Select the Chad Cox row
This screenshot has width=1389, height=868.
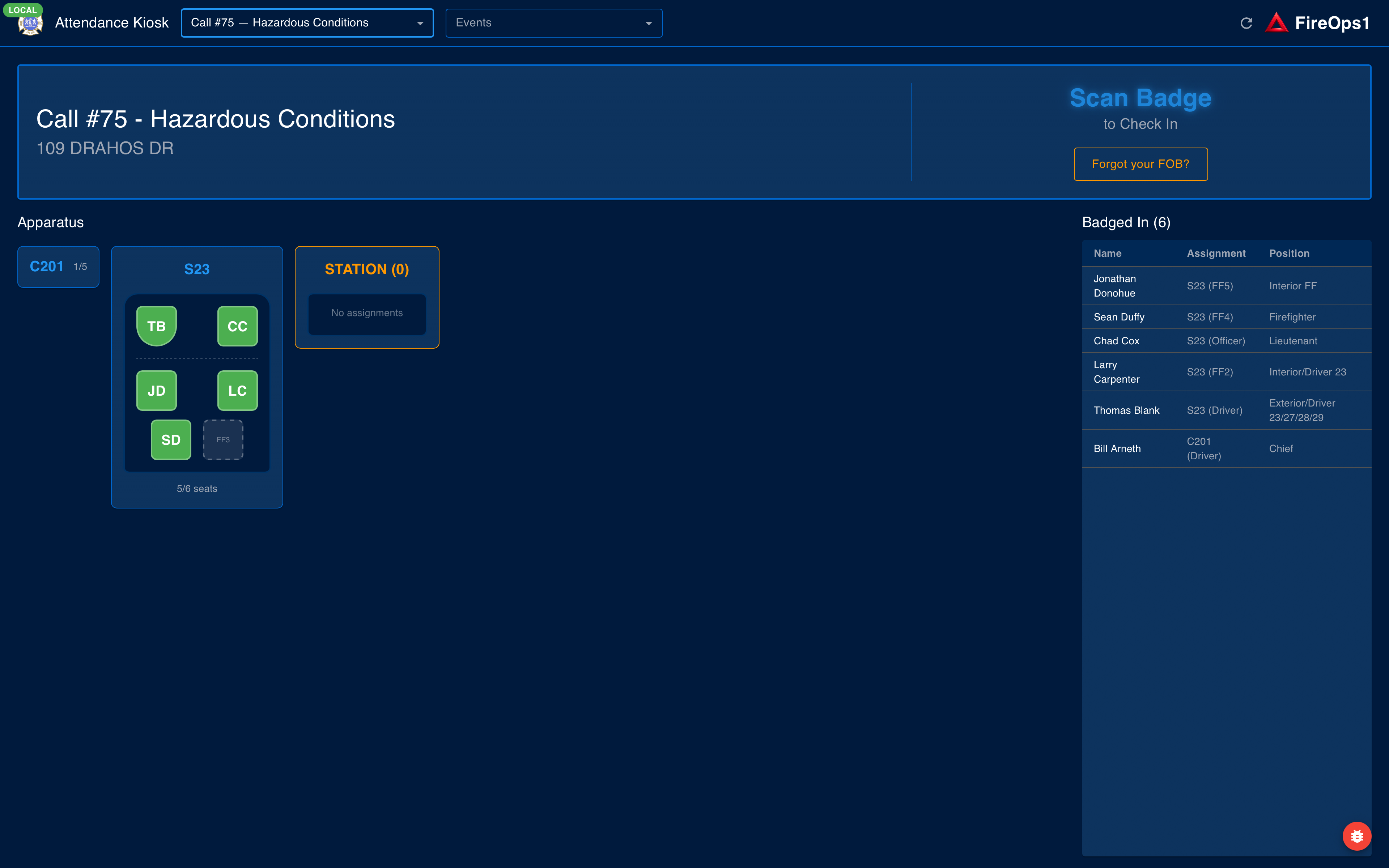pos(1227,341)
